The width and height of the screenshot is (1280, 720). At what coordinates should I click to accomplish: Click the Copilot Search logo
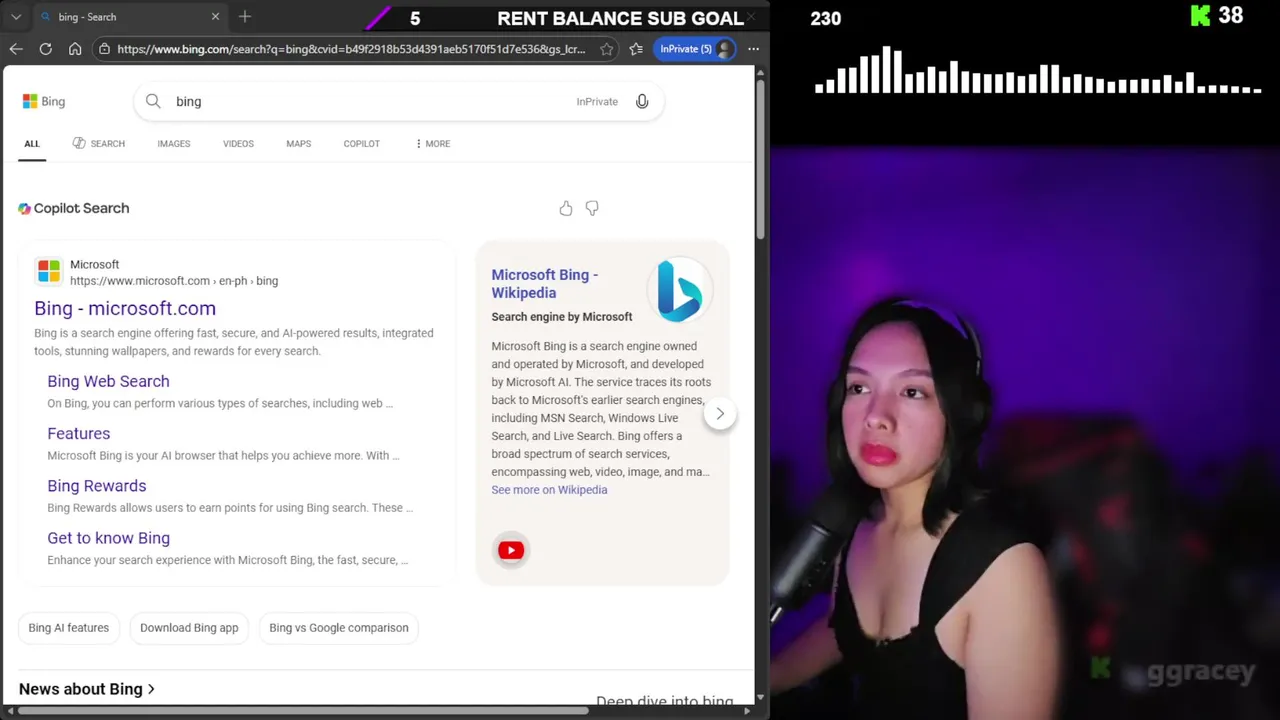tap(73, 208)
